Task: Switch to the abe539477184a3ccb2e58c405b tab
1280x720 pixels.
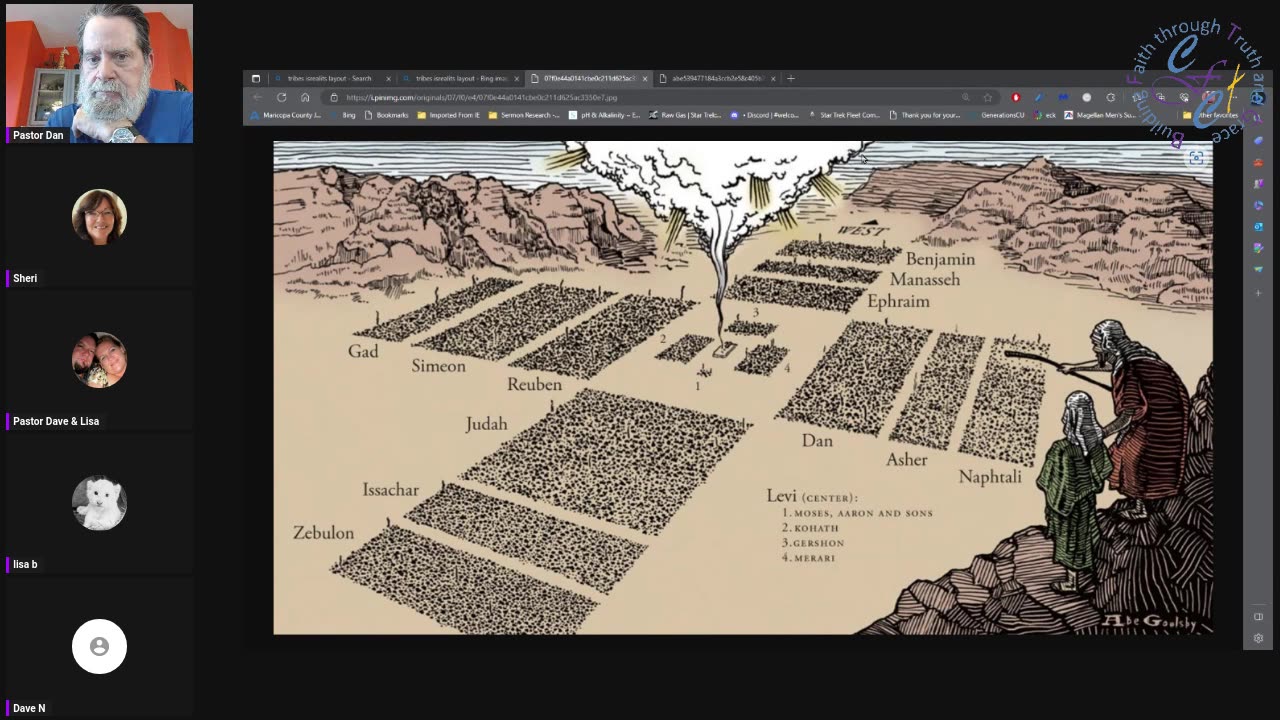Action: (717, 78)
